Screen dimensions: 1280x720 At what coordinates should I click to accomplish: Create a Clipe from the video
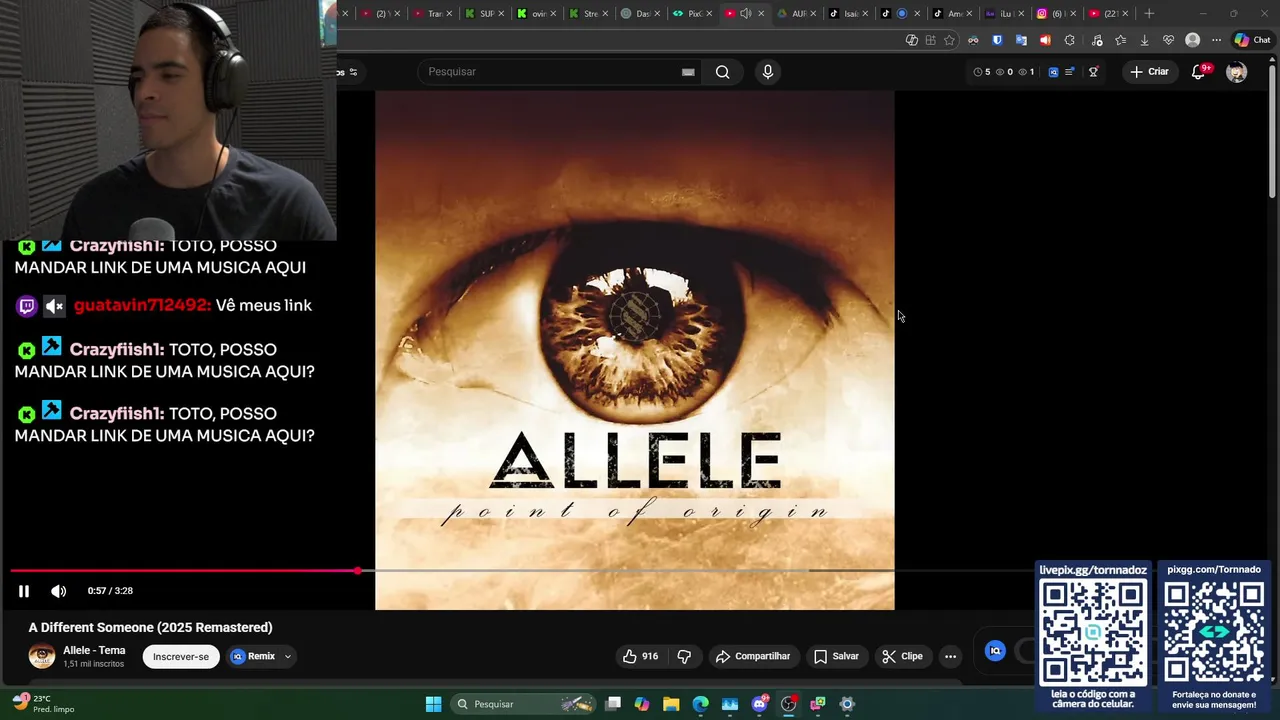pos(902,656)
